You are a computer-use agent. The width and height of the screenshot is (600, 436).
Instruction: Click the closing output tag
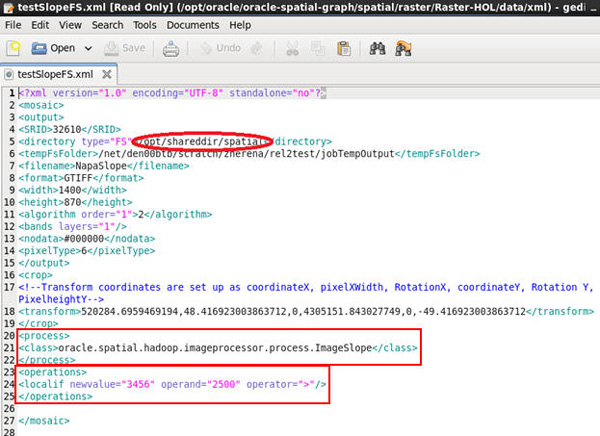click(44, 263)
